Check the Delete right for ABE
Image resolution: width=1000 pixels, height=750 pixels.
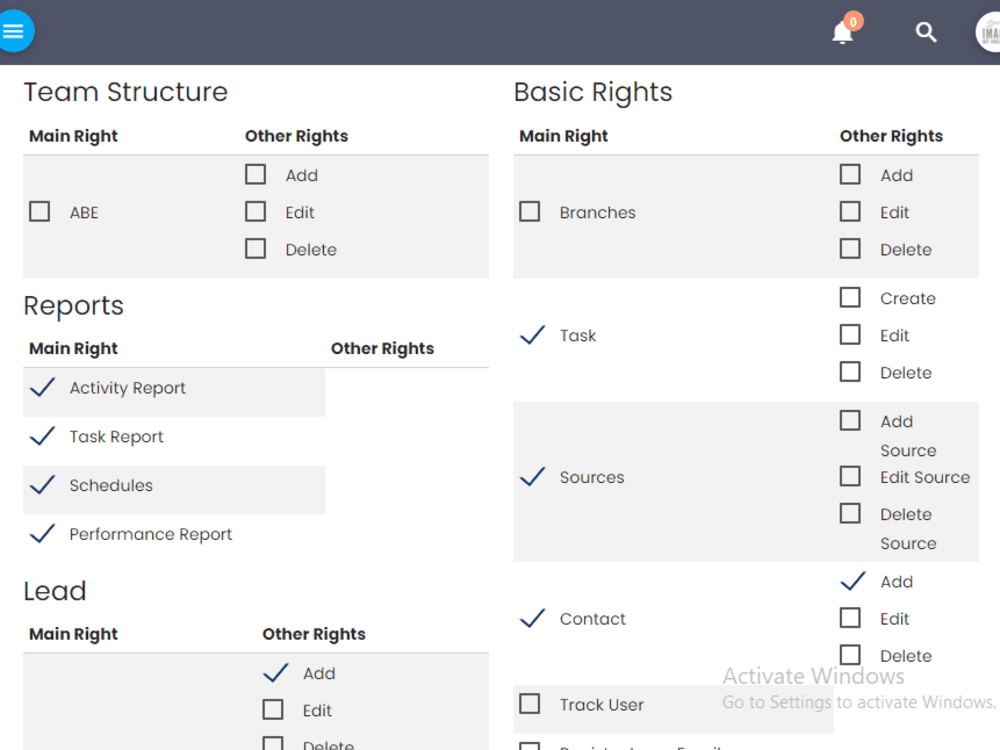255,248
